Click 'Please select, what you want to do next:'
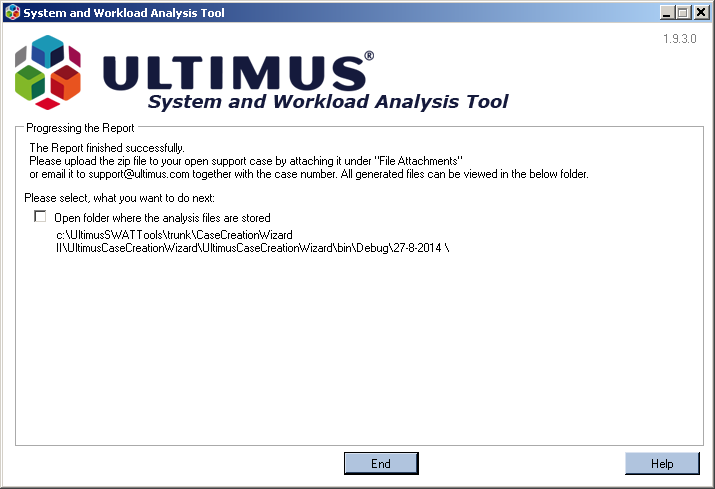Screen dimensions: 715x489 119,198
